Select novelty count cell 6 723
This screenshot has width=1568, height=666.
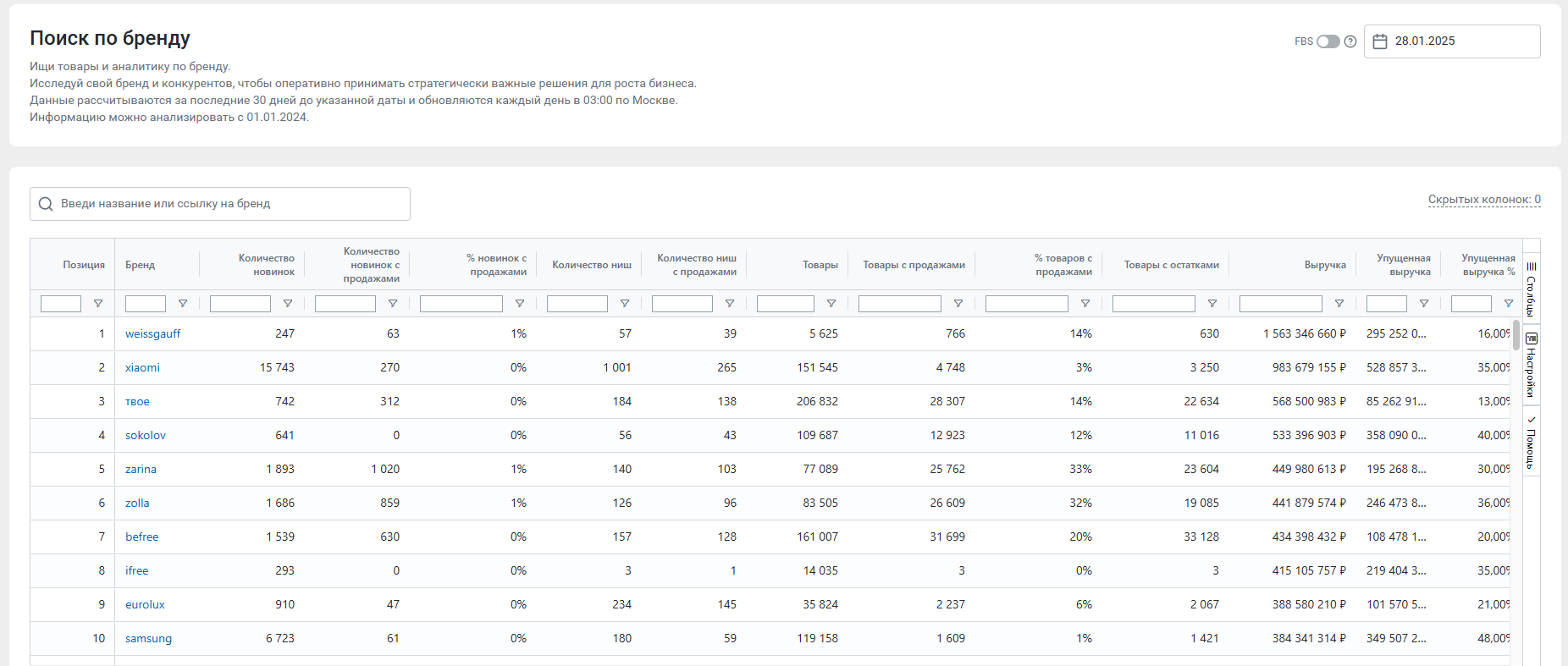click(x=280, y=638)
